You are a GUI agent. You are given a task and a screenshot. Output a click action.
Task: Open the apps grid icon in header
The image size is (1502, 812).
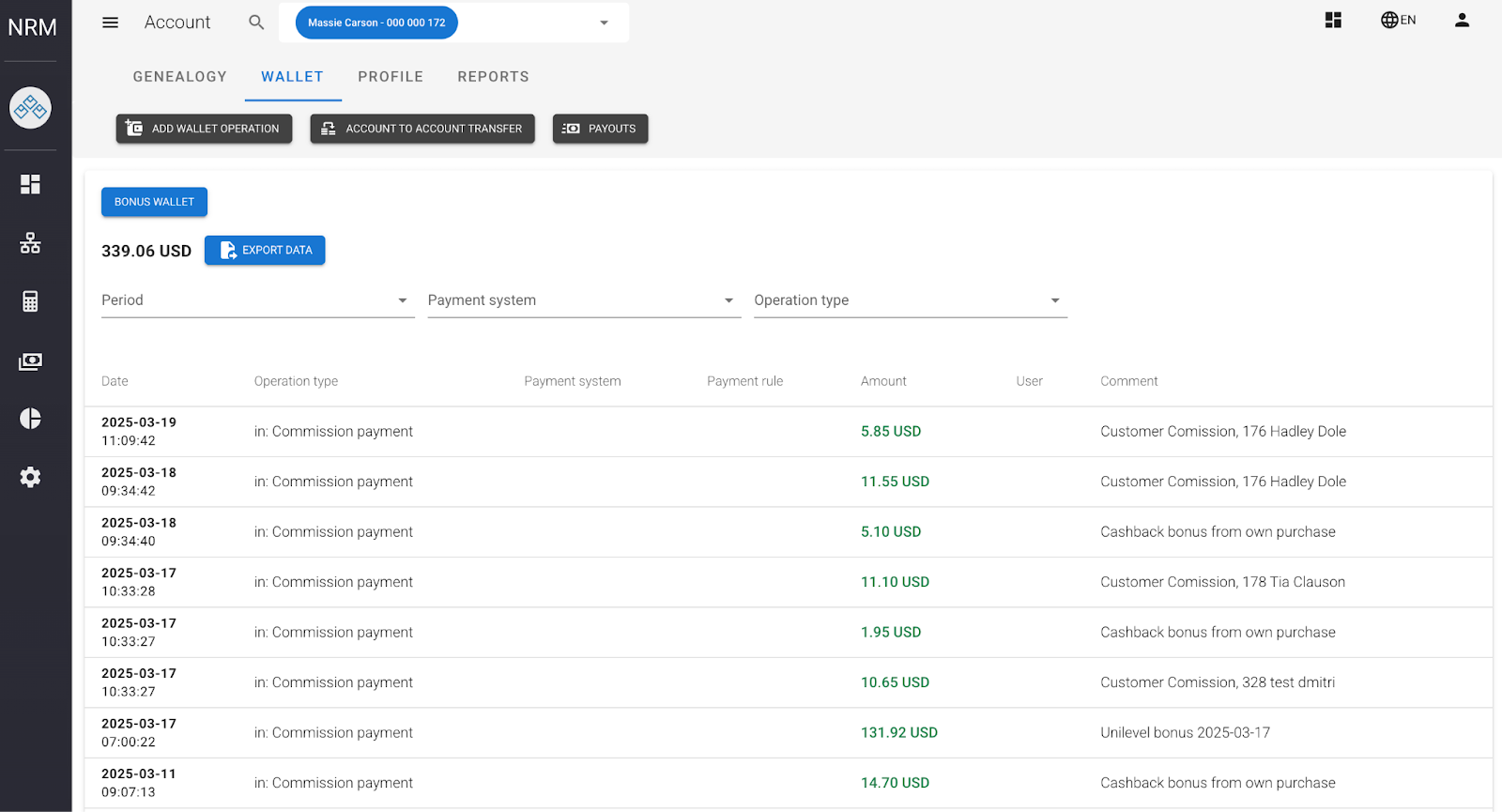tap(1333, 21)
